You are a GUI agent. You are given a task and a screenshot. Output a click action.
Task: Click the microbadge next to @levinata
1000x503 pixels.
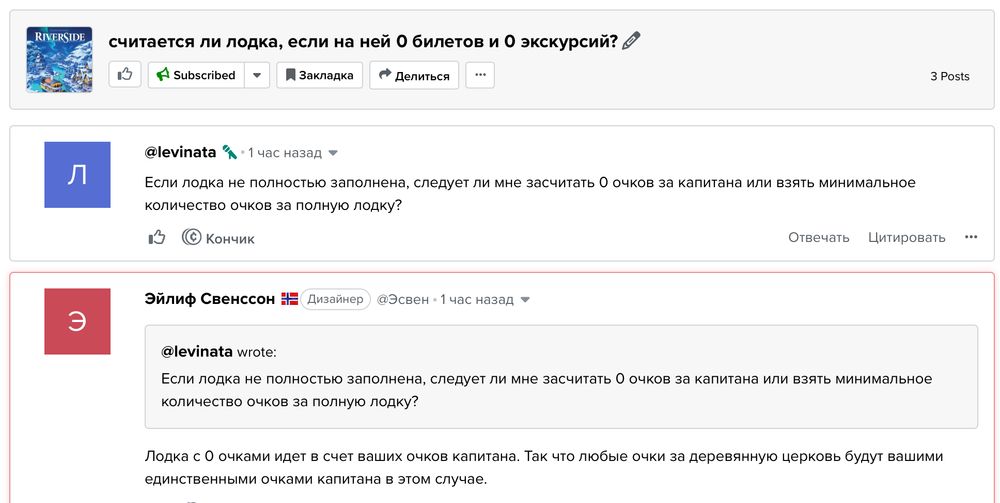point(230,152)
